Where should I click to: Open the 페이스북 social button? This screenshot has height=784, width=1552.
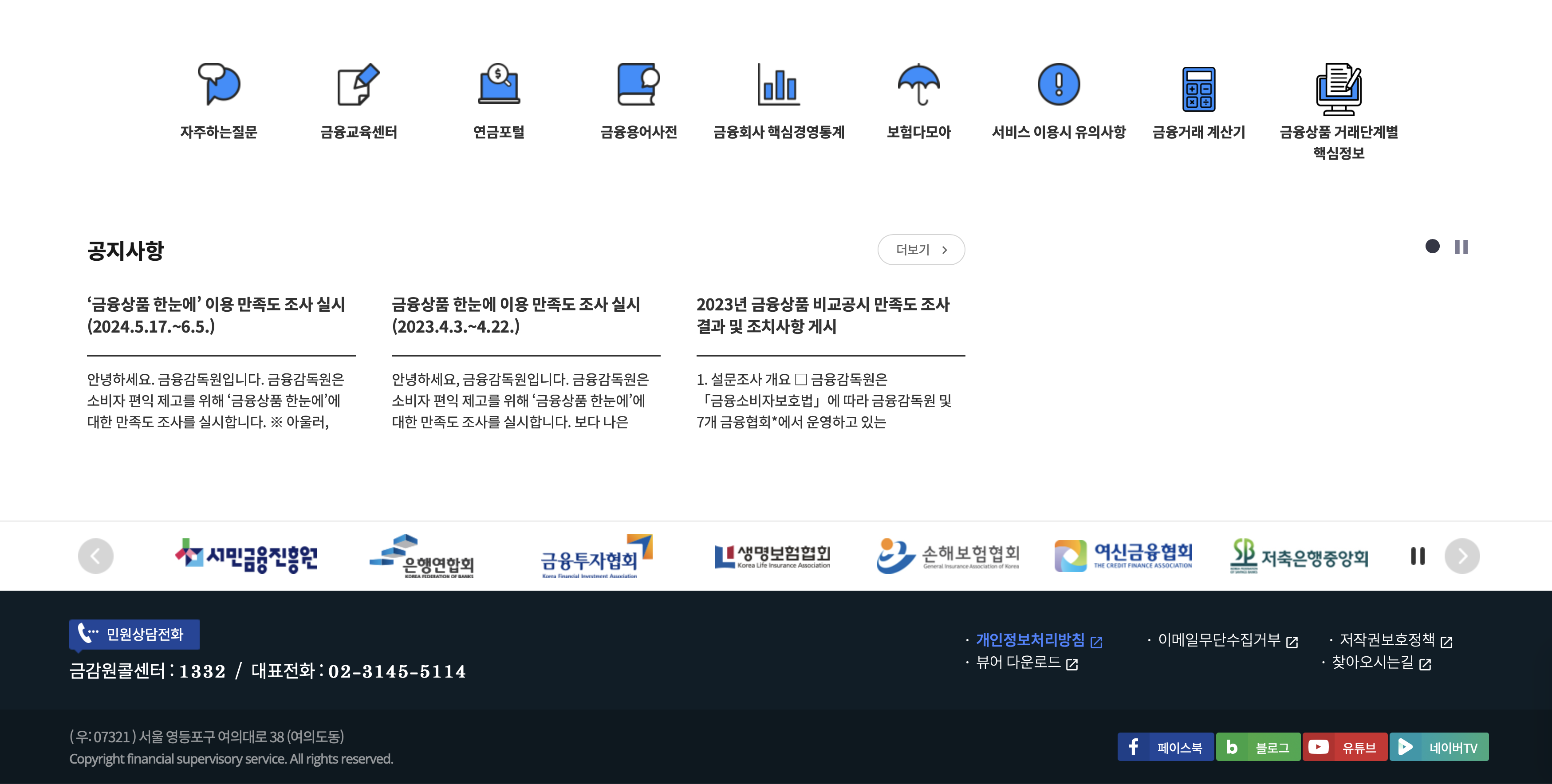point(1165,747)
